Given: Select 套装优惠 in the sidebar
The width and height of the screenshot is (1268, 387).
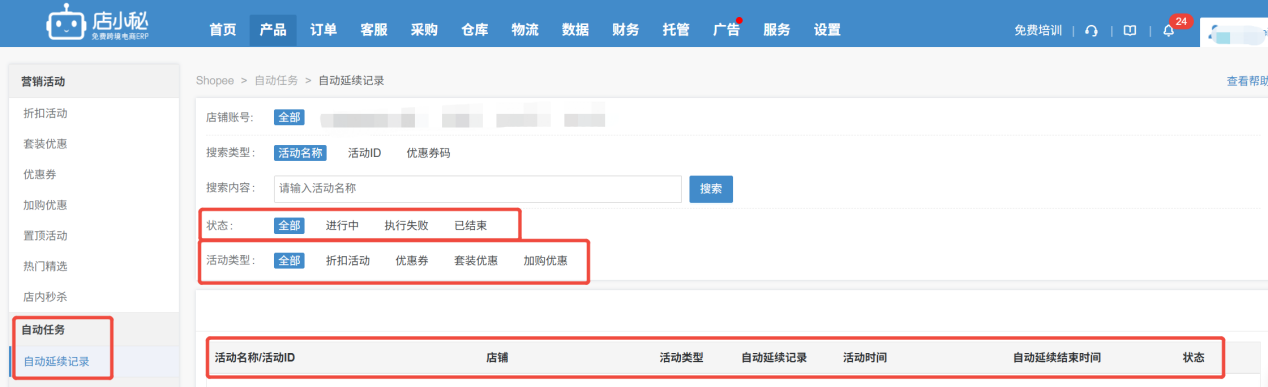Looking at the screenshot, I should pos(45,144).
